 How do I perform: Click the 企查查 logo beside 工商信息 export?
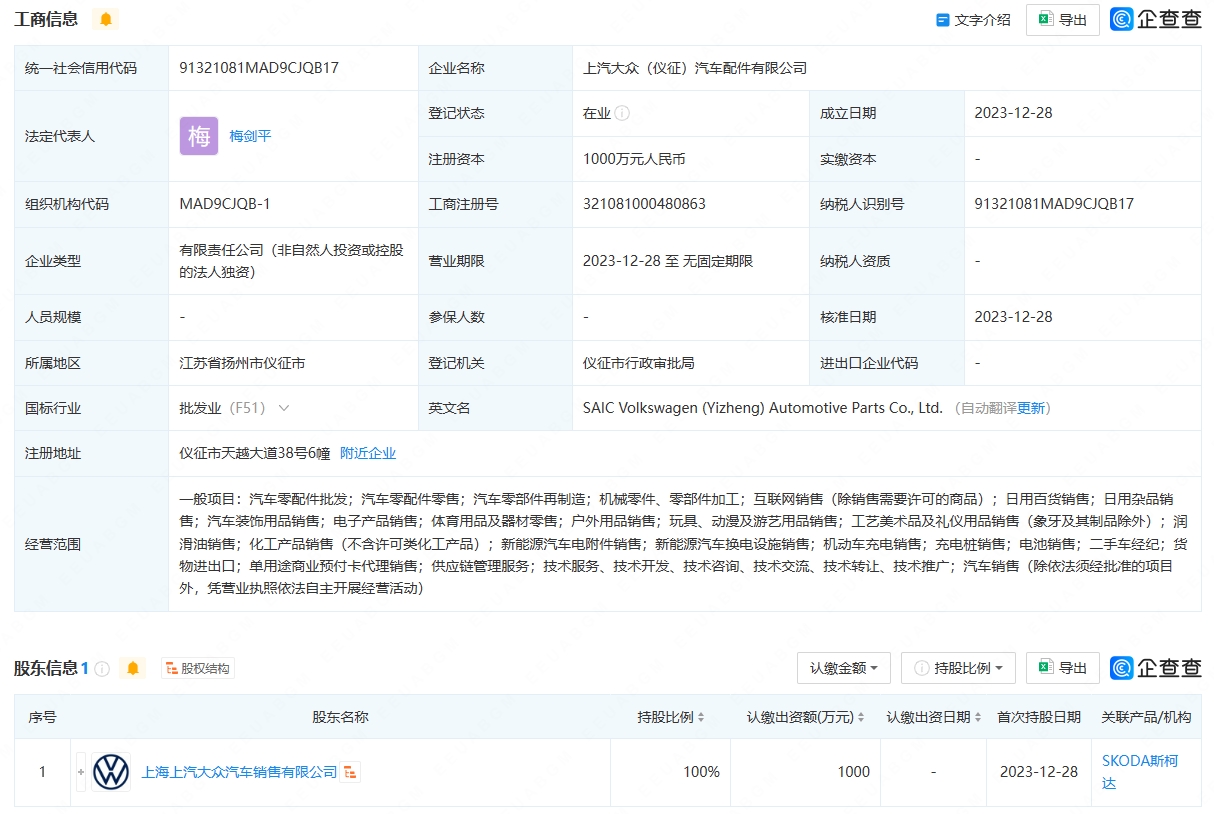[x=1155, y=19]
